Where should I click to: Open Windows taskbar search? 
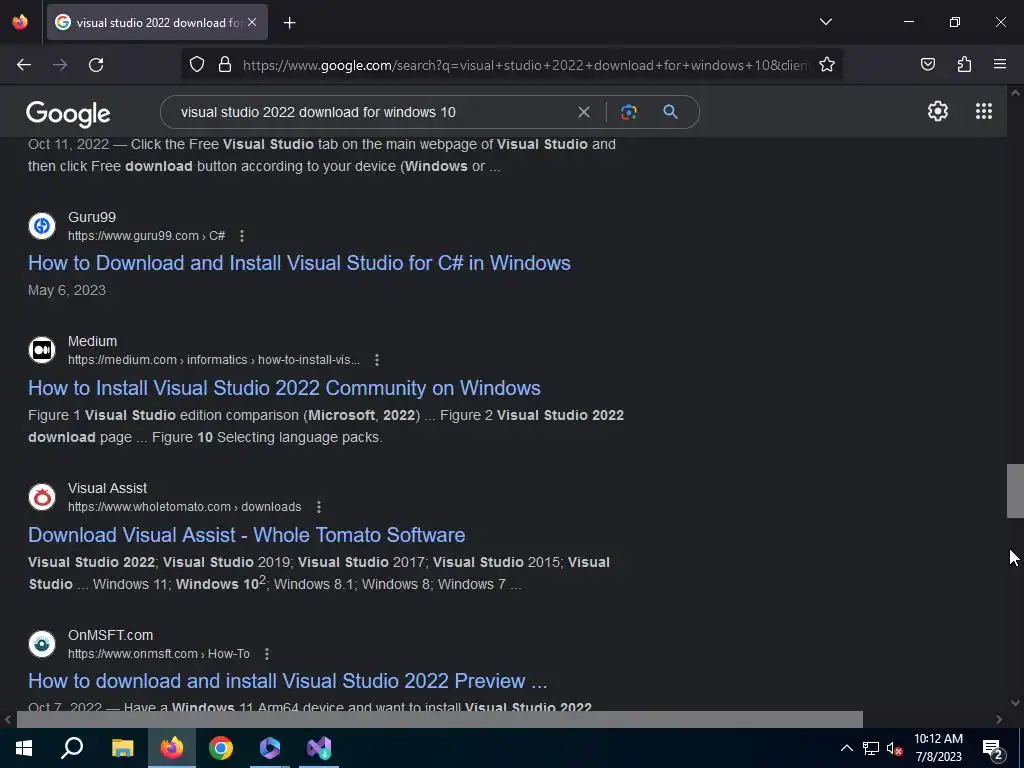click(72, 748)
